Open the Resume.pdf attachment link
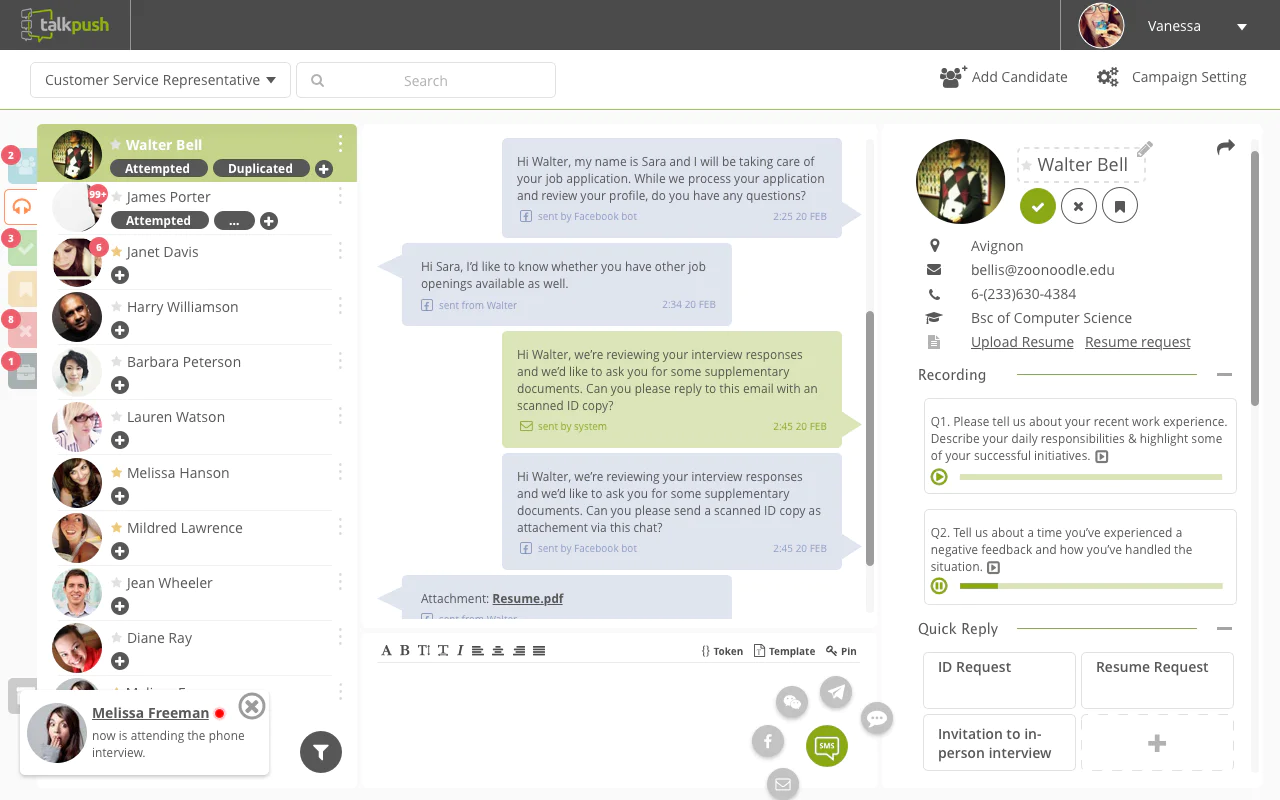This screenshot has height=800, width=1280. coord(528,598)
